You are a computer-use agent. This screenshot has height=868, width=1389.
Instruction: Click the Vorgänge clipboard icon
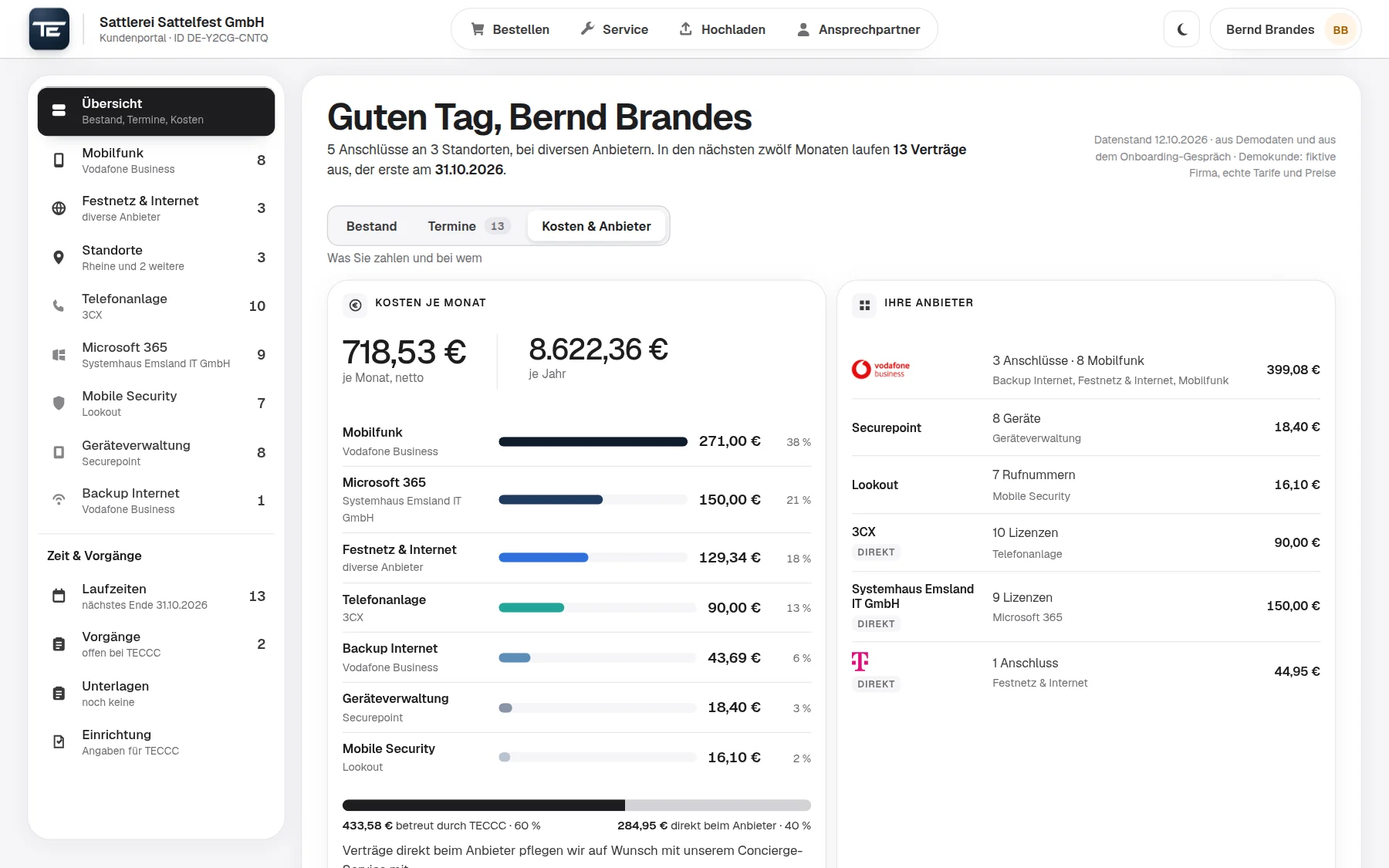[59, 644]
